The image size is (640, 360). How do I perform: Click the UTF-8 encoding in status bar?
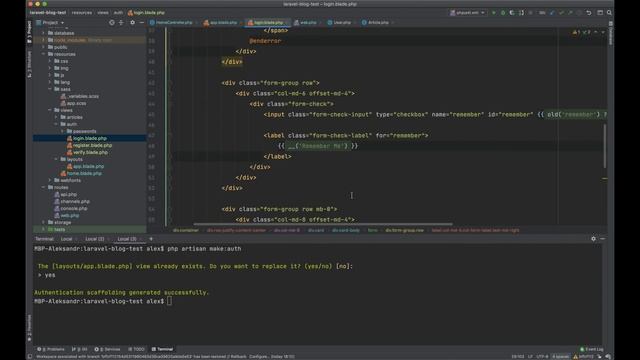point(542,356)
